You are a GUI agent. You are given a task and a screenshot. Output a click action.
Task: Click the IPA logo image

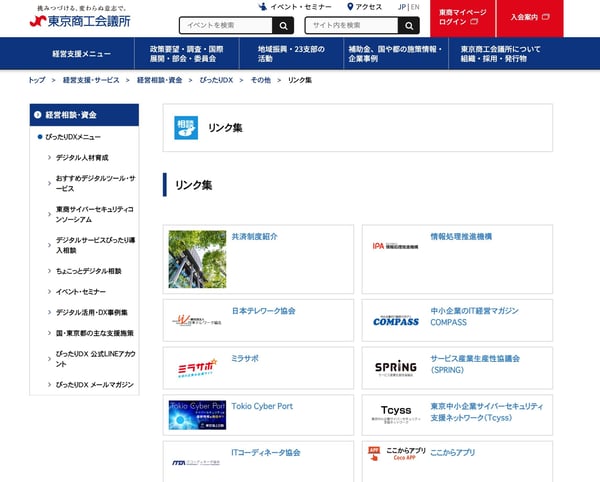coord(396,246)
